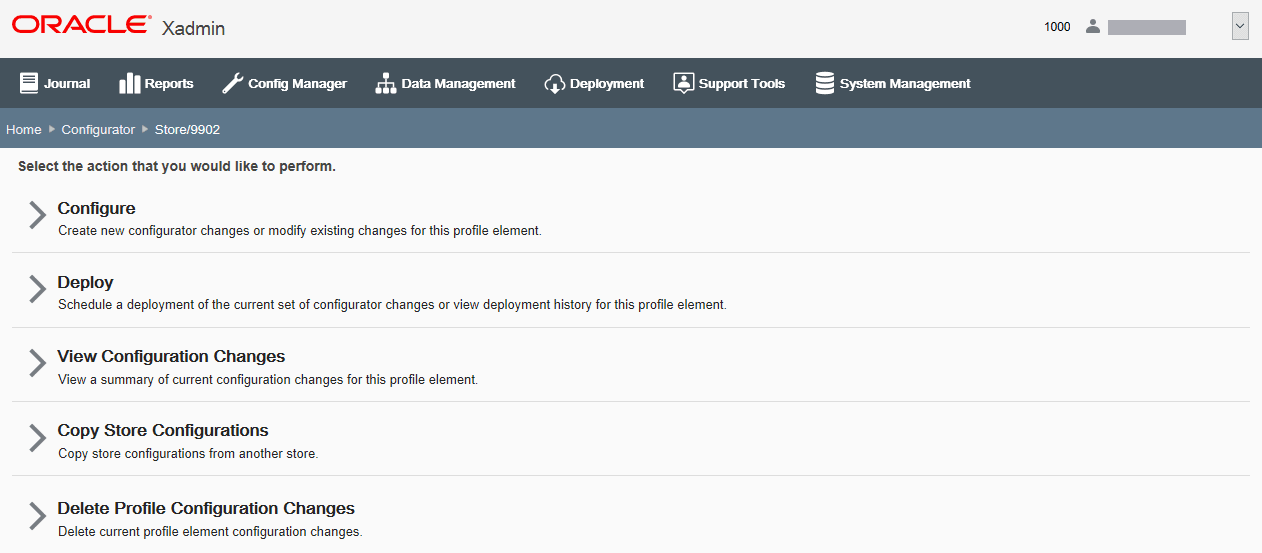Click the user profile silhouette icon
The height and width of the screenshot is (553, 1262).
click(x=1092, y=27)
